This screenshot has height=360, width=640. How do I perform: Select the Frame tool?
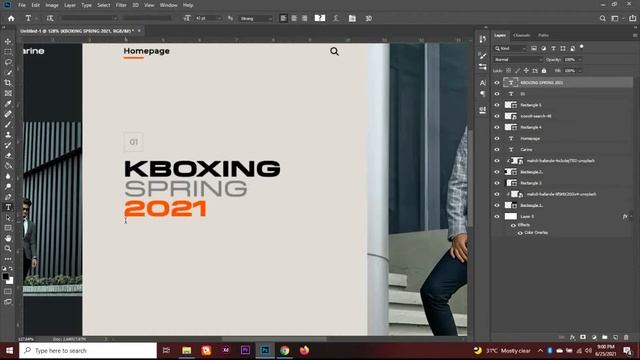pos(8,93)
